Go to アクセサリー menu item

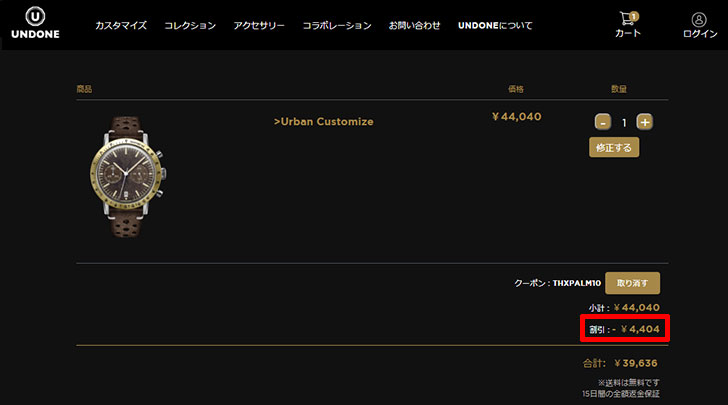pos(259,25)
